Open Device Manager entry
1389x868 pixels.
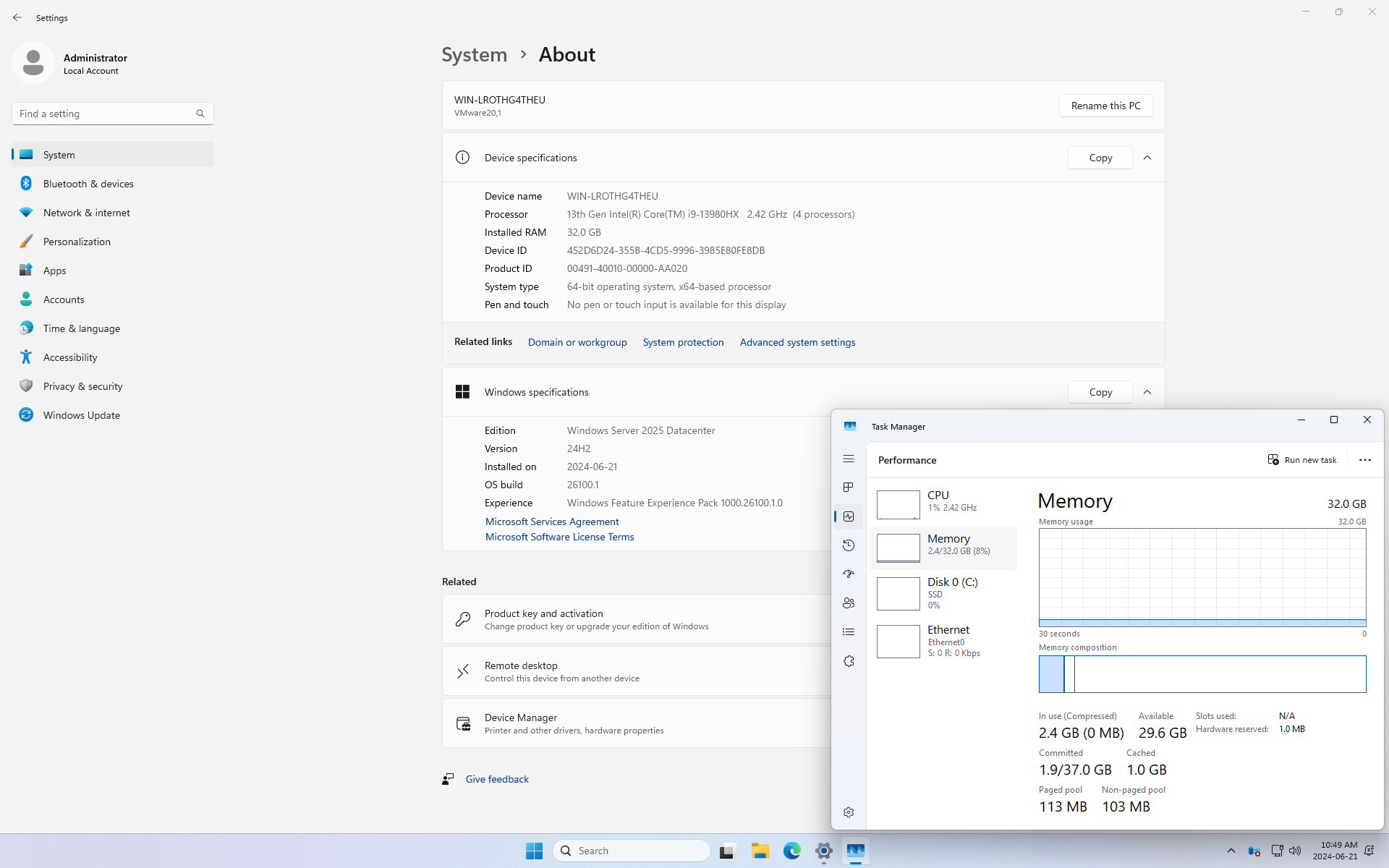pyautogui.click(x=637, y=723)
